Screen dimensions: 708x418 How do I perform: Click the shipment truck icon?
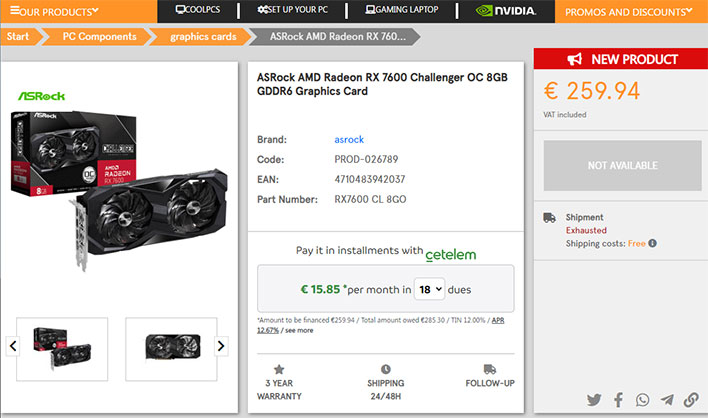[x=550, y=218]
